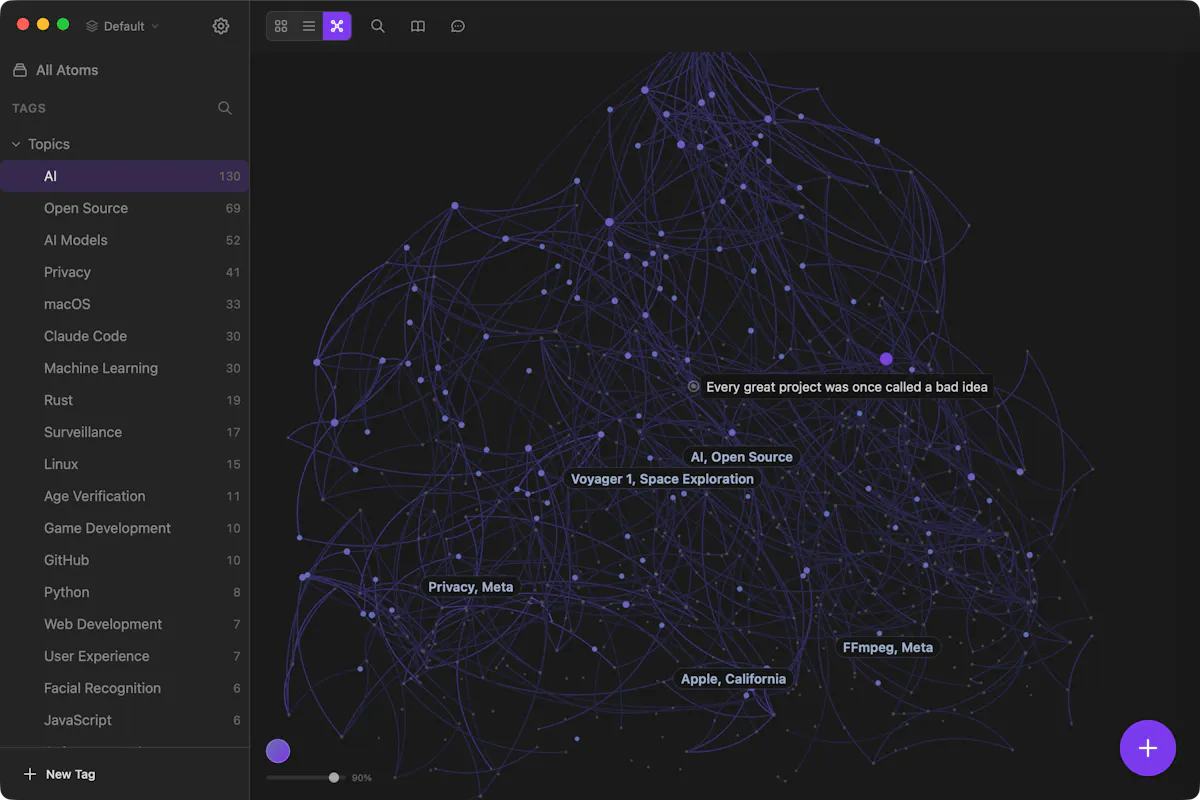The width and height of the screenshot is (1200, 800).
Task: Click the "FFmpeg, Meta" cluster label
Action: [888, 647]
